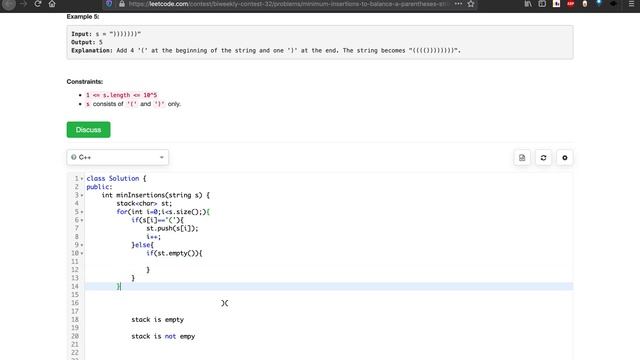Go back using the browser back arrow

(x=9, y=4)
